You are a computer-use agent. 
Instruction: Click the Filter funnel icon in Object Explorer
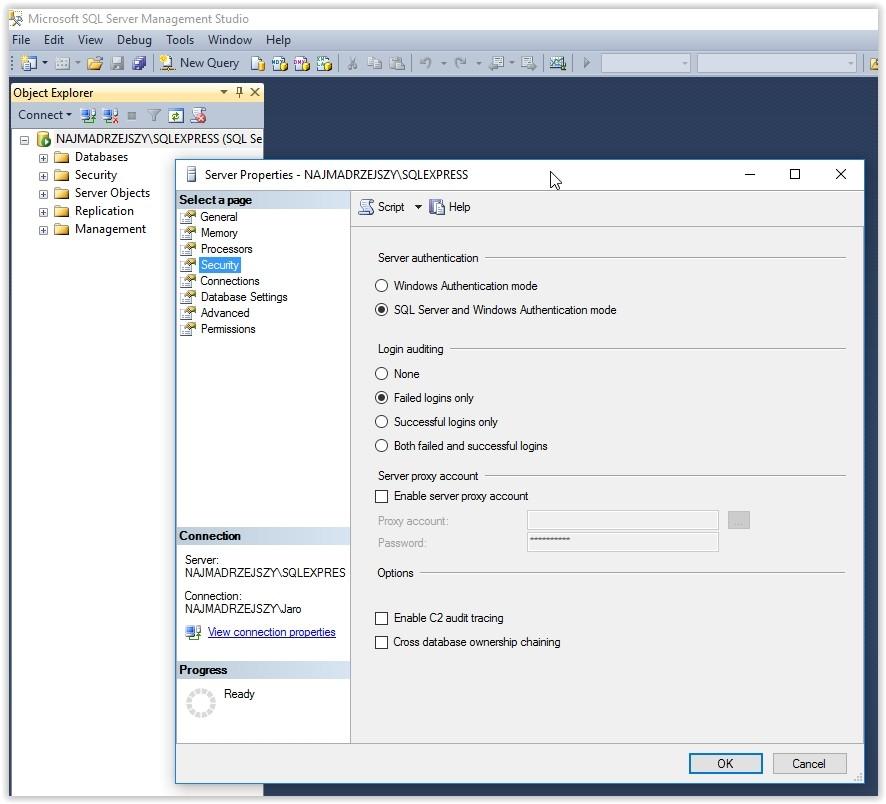point(154,116)
